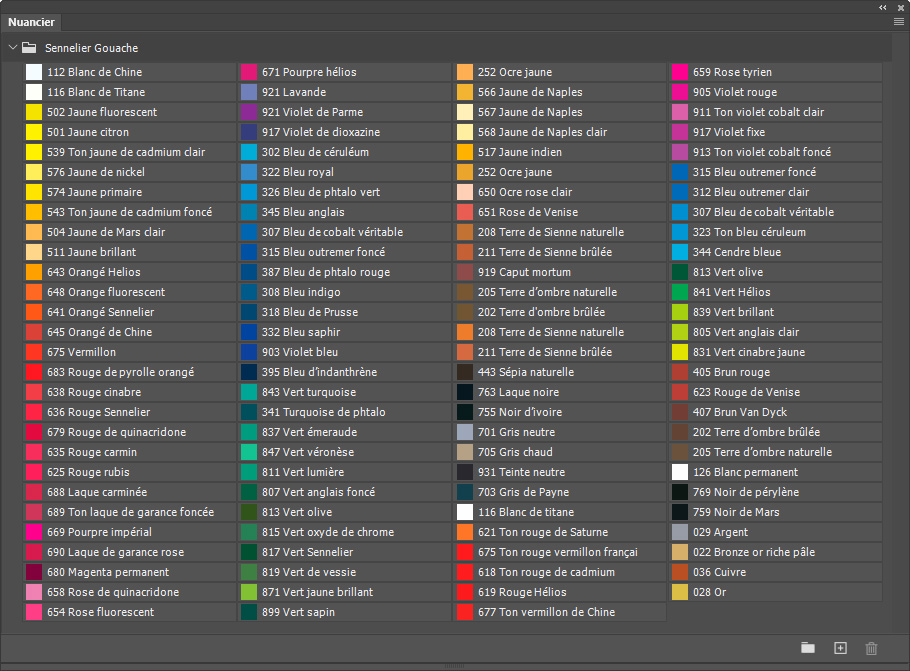
Task: Create a new swatch with plus icon
Action: 840,648
